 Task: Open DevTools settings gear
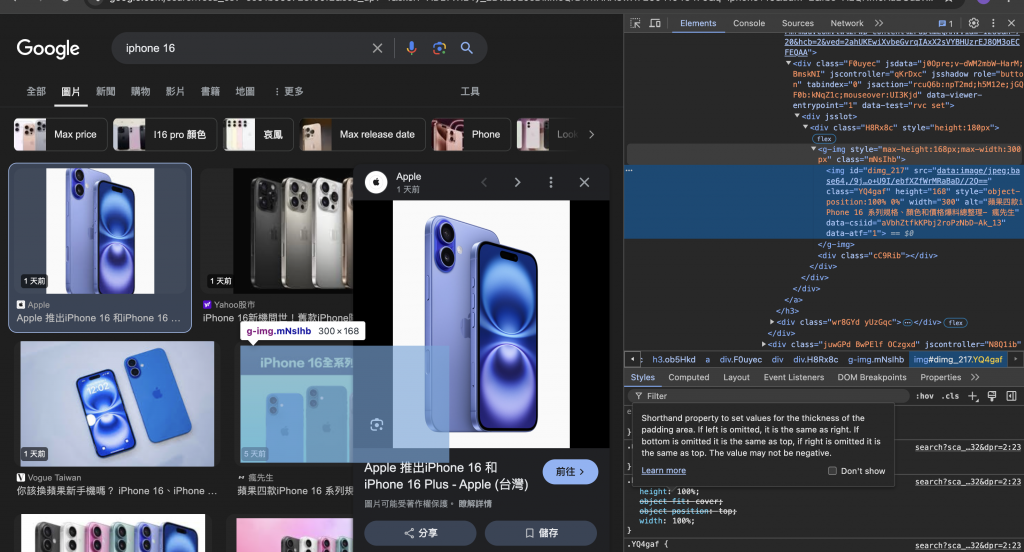[974, 23]
